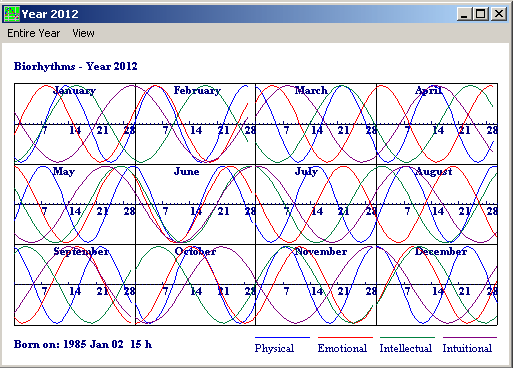Click day 14 marker in October chart
The height and width of the screenshot is (368, 513).
(x=196, y=292)
